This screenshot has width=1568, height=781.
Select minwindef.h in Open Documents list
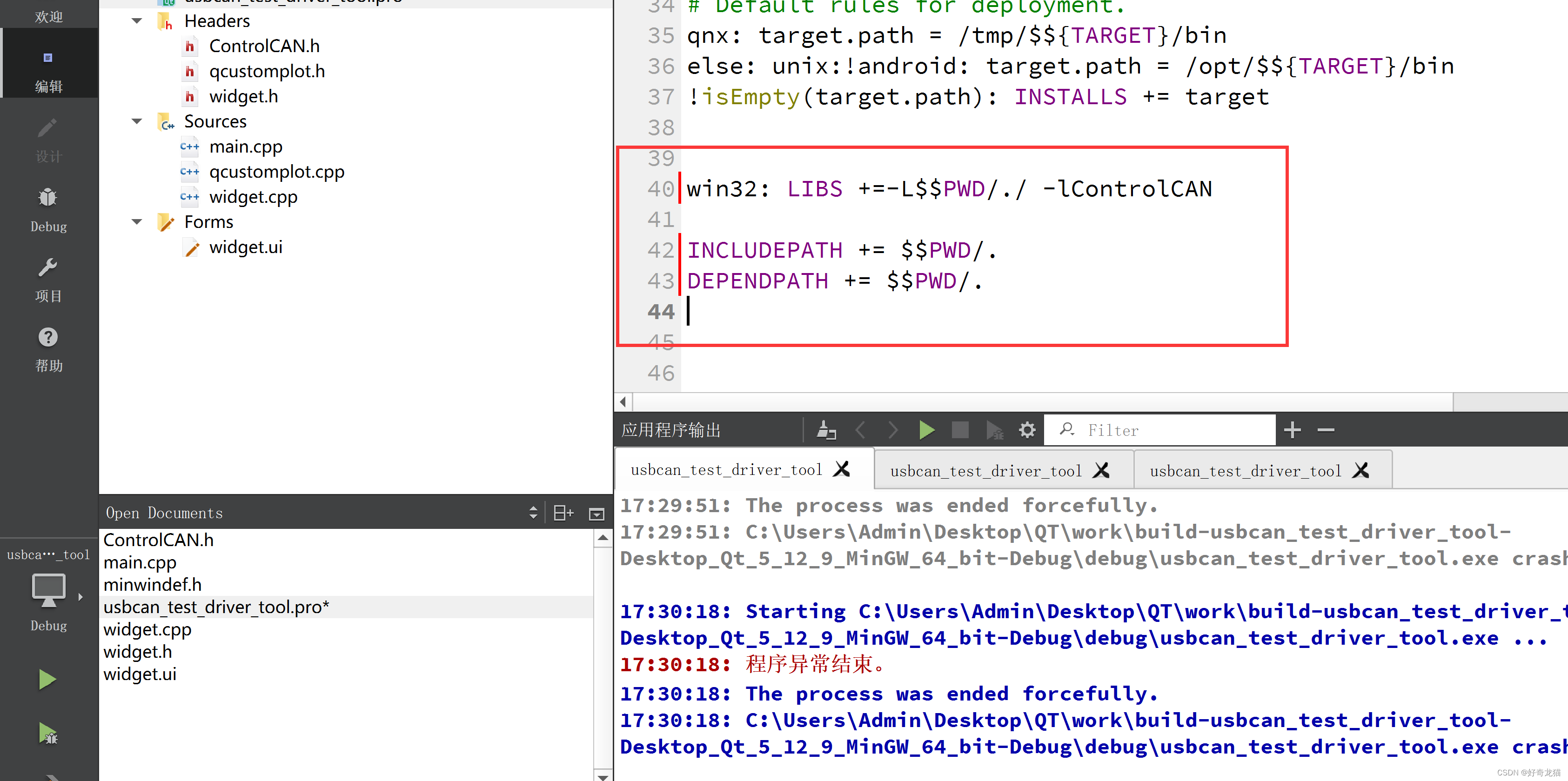tap(152, 584)
